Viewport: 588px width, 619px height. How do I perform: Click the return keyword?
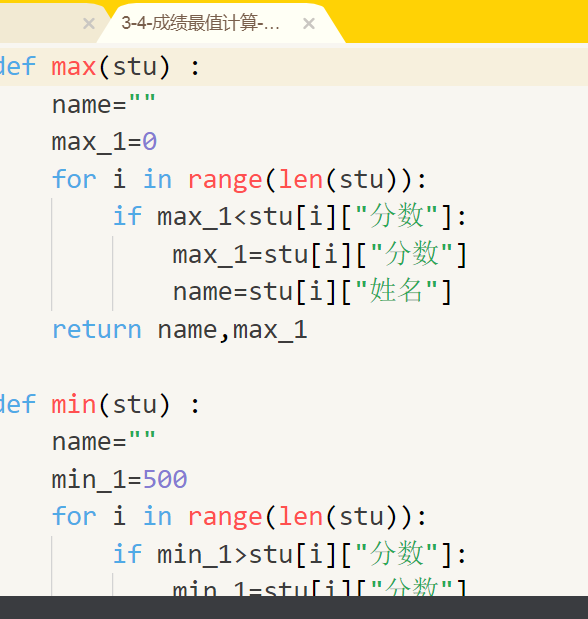97,330
